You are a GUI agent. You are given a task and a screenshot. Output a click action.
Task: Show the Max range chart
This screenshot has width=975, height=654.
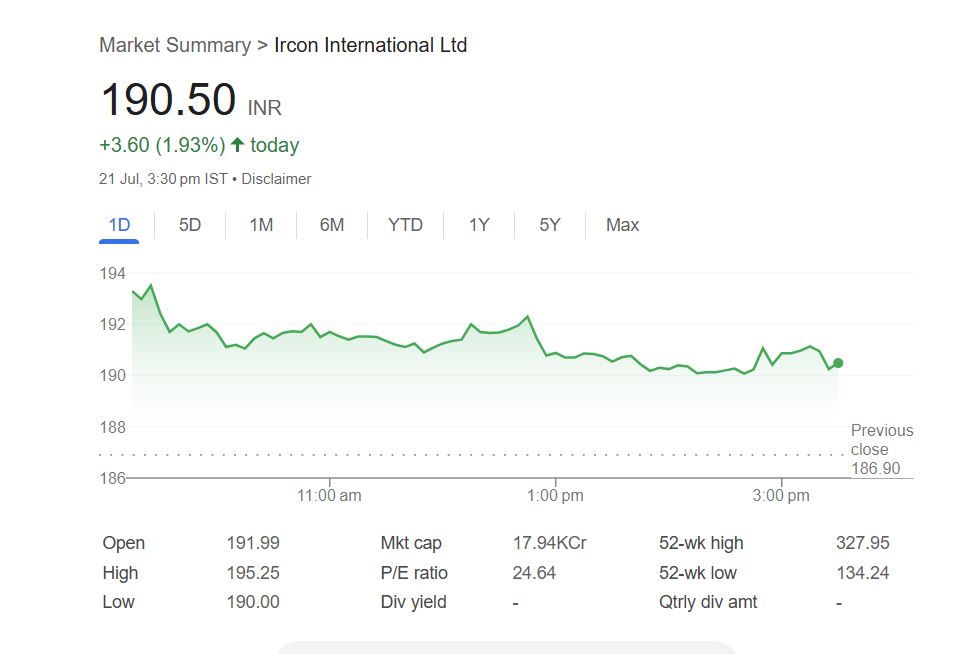click(x=622, y=225)
